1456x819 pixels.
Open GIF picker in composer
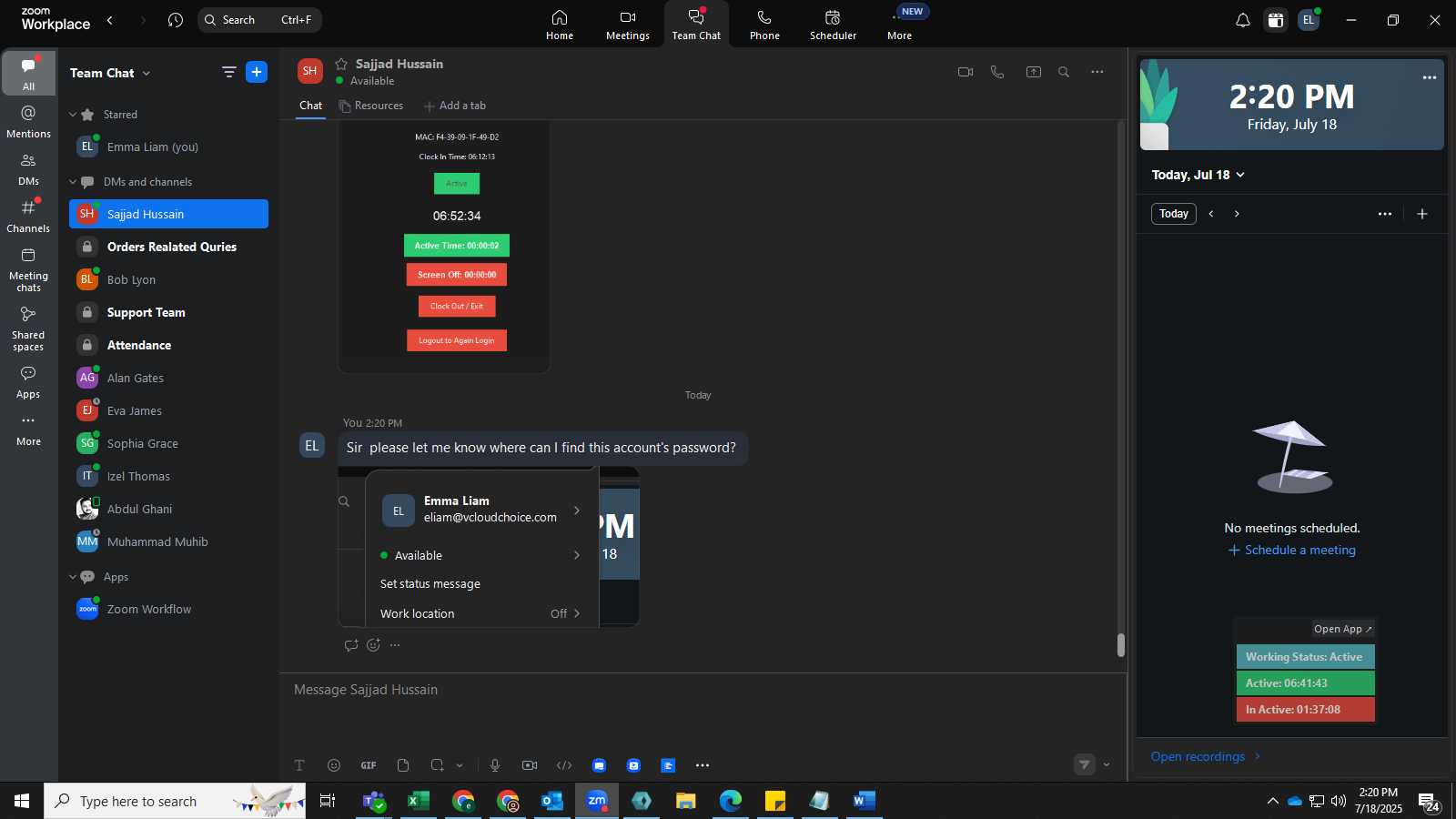[x=369, y=765]
